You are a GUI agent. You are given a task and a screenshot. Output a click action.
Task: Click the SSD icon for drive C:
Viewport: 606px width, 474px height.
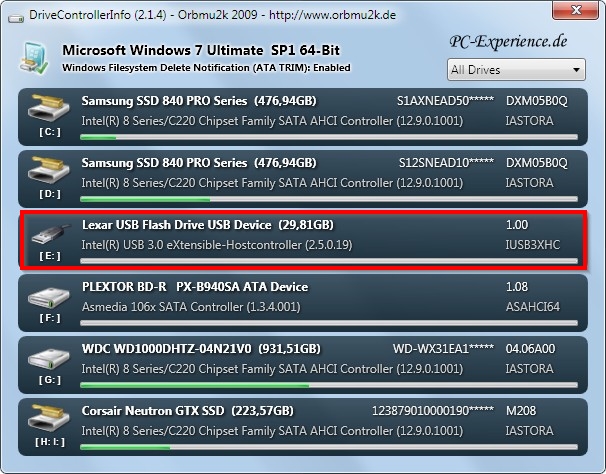(x=49, y=108)
